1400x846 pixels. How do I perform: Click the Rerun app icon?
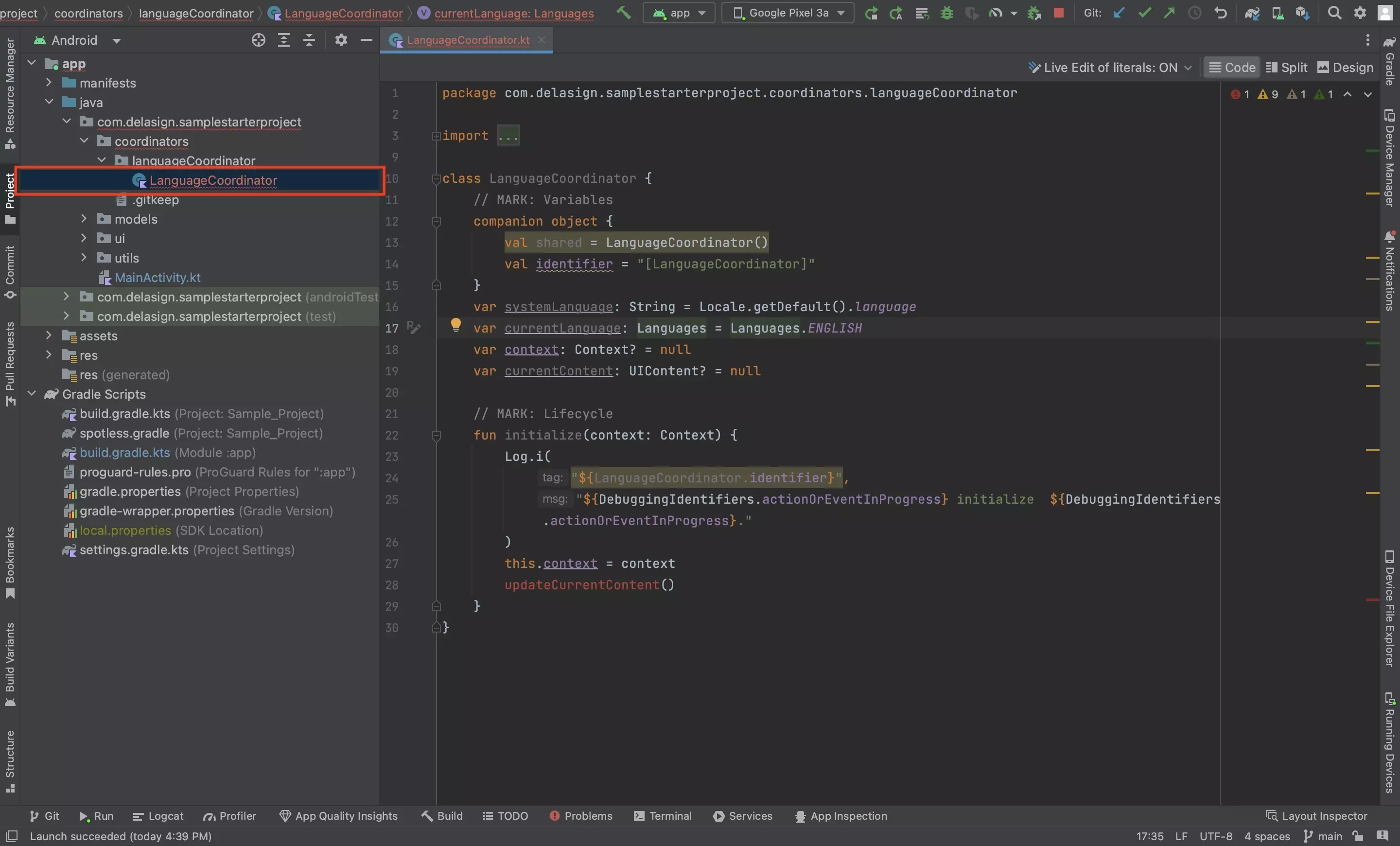pyautogui.click(x=871, y=13)
